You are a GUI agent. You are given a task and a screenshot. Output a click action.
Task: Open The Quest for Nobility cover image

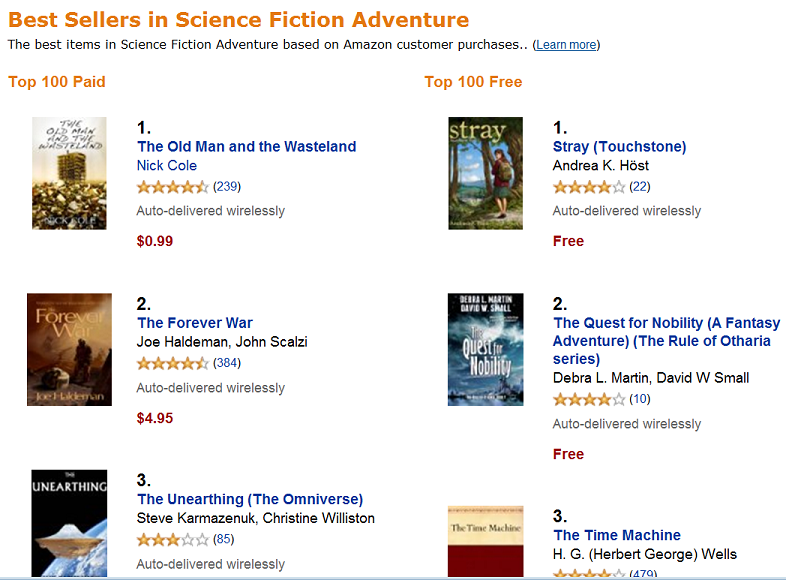pyautogui.click(x=485, y=349)
